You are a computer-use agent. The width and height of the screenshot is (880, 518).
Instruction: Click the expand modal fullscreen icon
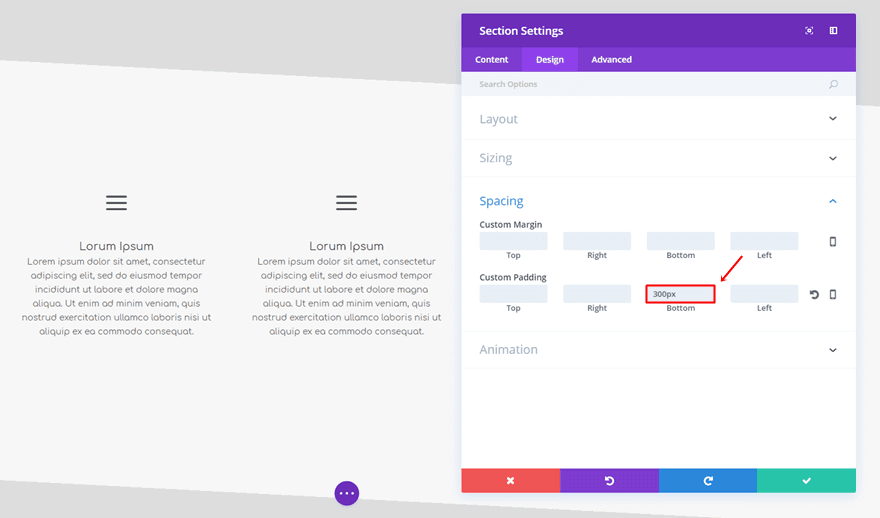click(809, 31)
